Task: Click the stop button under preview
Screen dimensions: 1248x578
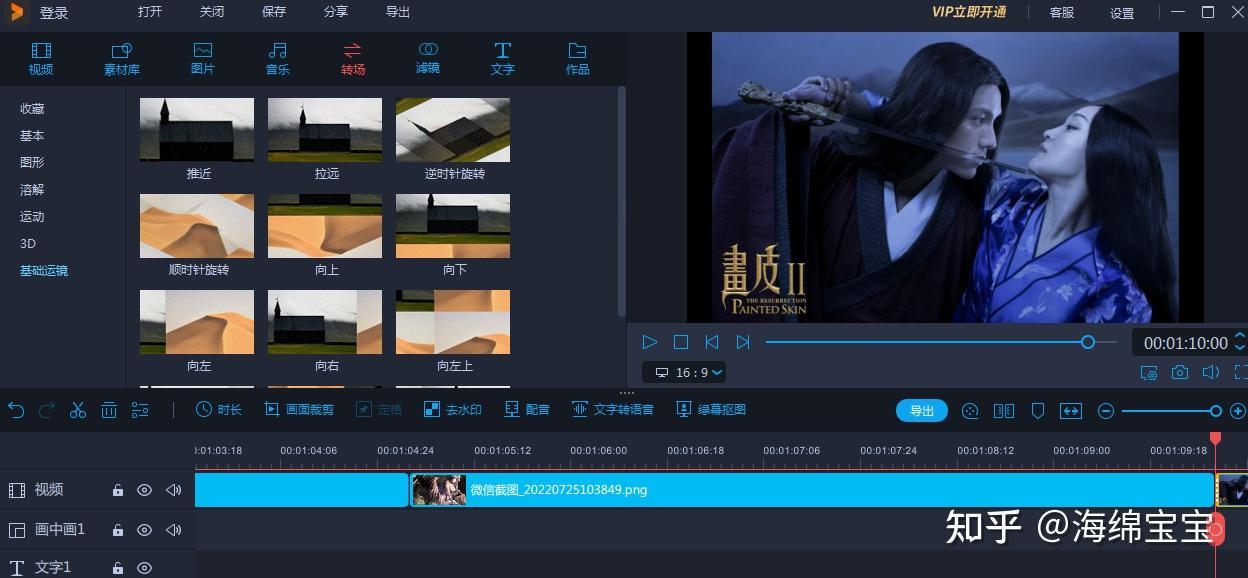Action: pyautogui.click(x=681, y=342)
